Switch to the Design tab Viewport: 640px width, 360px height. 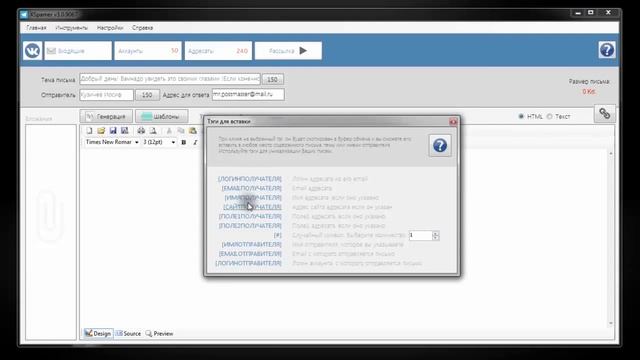pyautogui.click(x=98, y=333)
